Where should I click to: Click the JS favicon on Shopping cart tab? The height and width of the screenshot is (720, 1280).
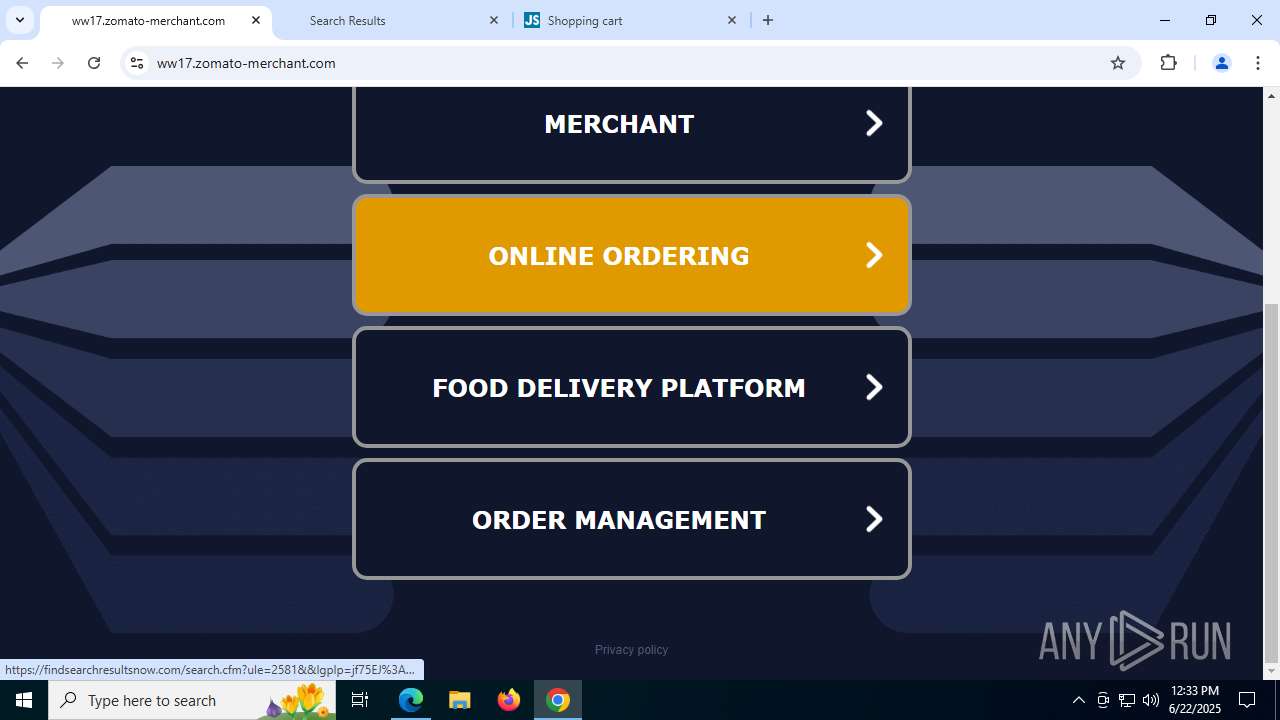pos(532,20)
